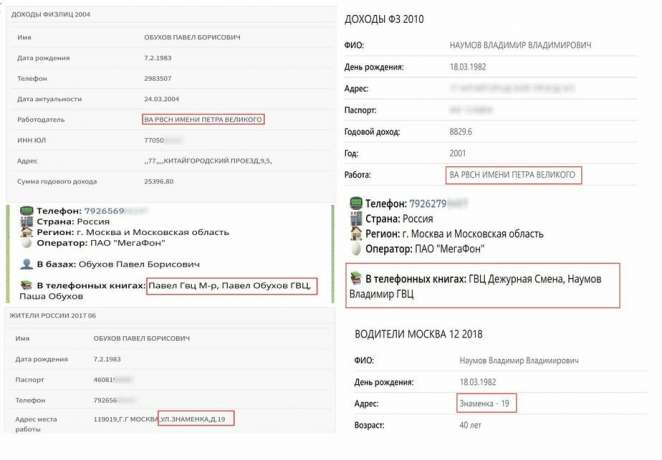
Task: Click the highlighted УЛ.ЗНАМЕНКА,Д.19 work address
Action: pos(196,417)
